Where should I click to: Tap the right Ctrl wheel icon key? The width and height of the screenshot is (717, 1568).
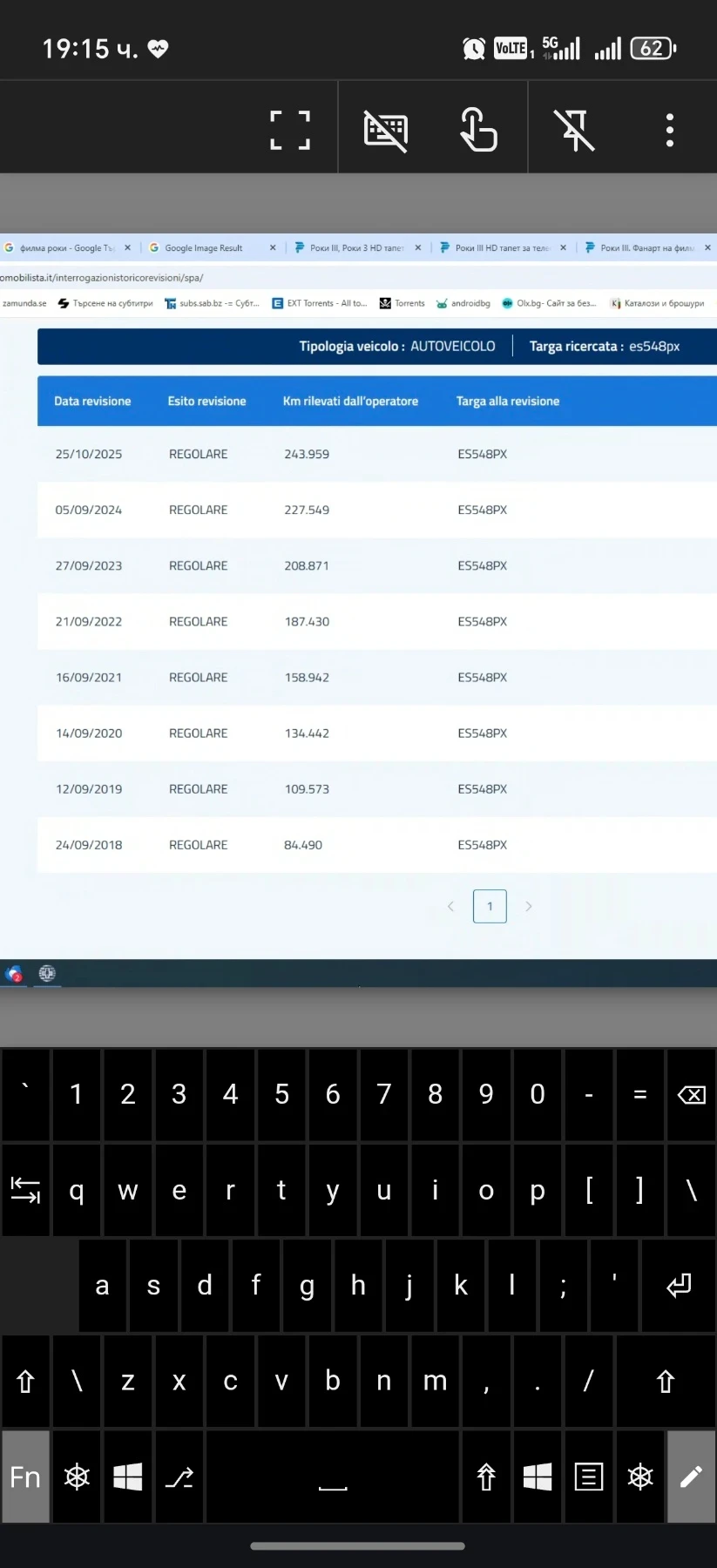(x=640, y=1477)
